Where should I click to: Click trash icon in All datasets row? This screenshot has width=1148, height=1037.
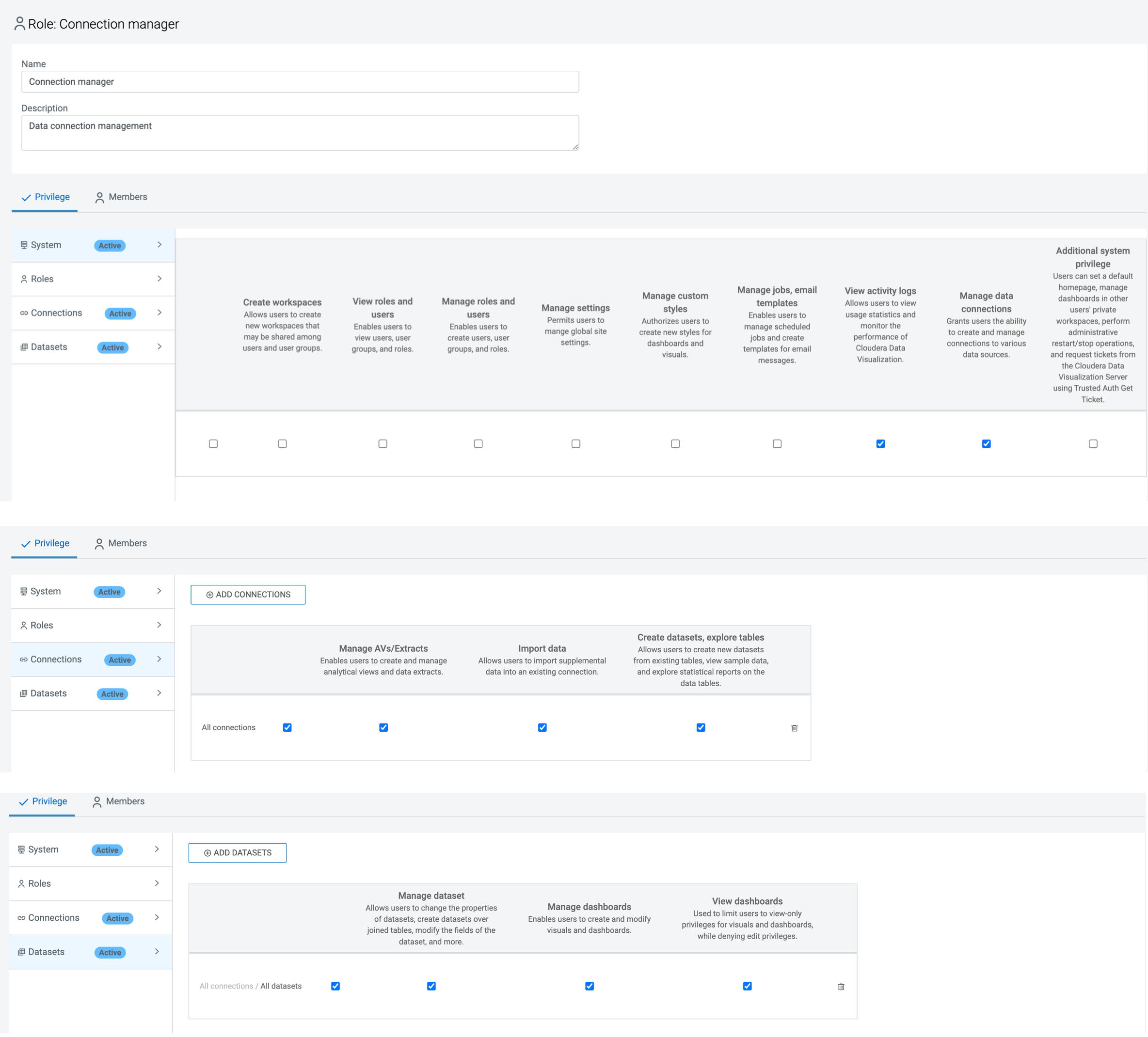pos(841,986)
